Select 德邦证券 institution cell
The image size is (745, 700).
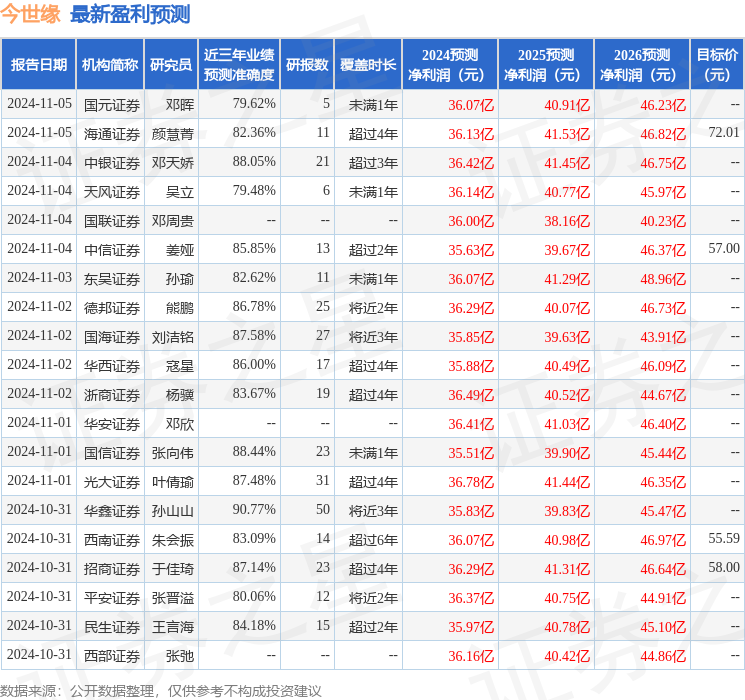112,307
